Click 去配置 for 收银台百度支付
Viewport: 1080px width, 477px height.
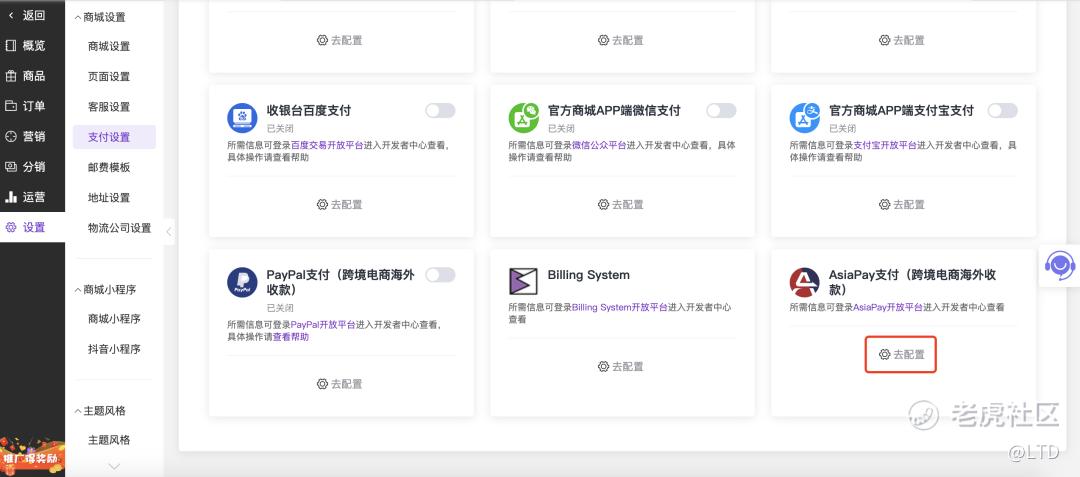coord(340,204)
